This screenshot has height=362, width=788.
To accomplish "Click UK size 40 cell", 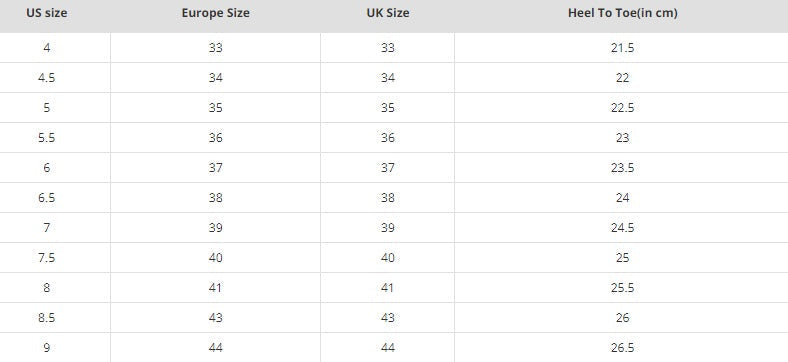I will click(x=387, y=258).
